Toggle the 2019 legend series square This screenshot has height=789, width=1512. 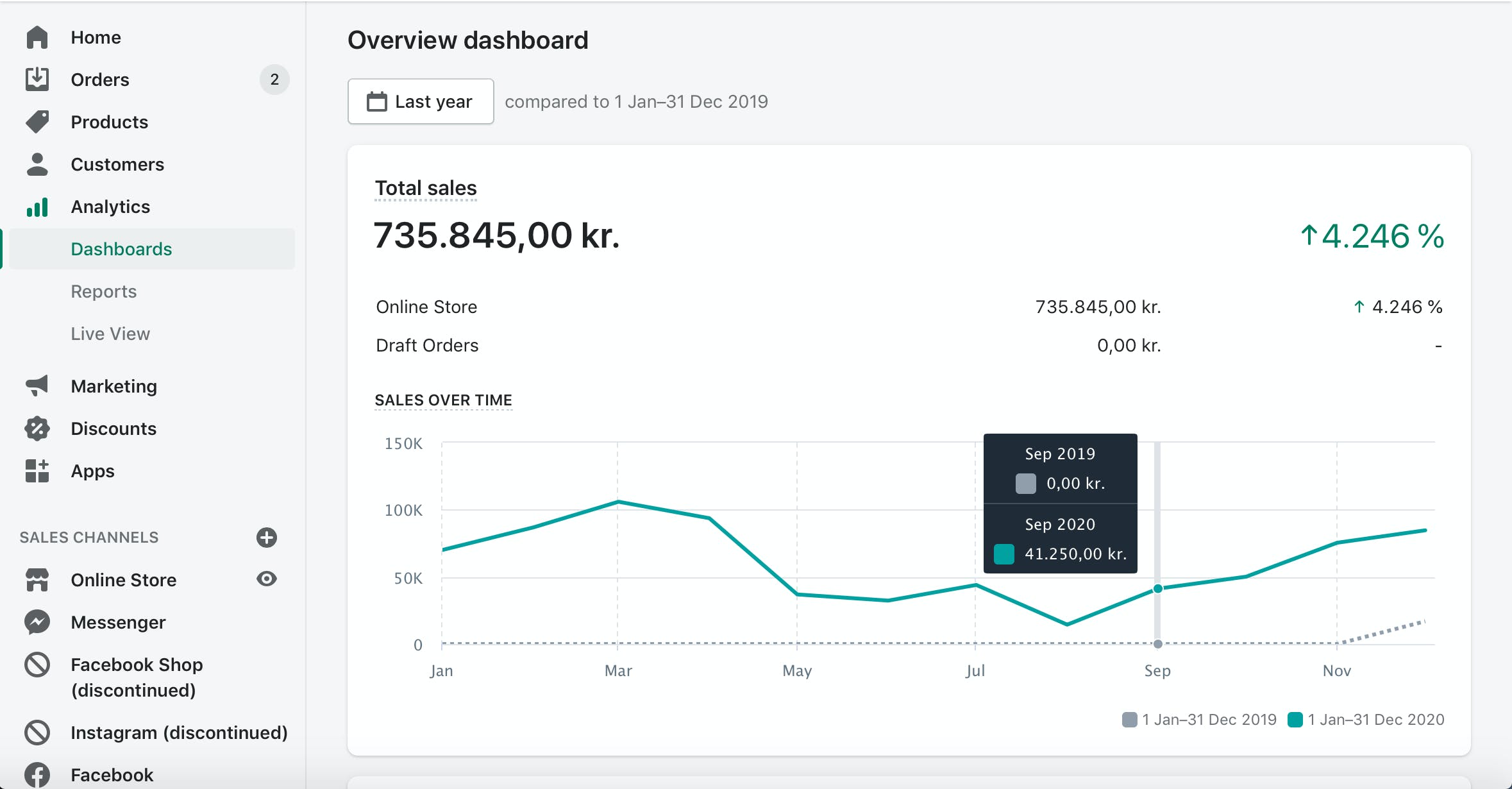click(x=1129, y=720)
